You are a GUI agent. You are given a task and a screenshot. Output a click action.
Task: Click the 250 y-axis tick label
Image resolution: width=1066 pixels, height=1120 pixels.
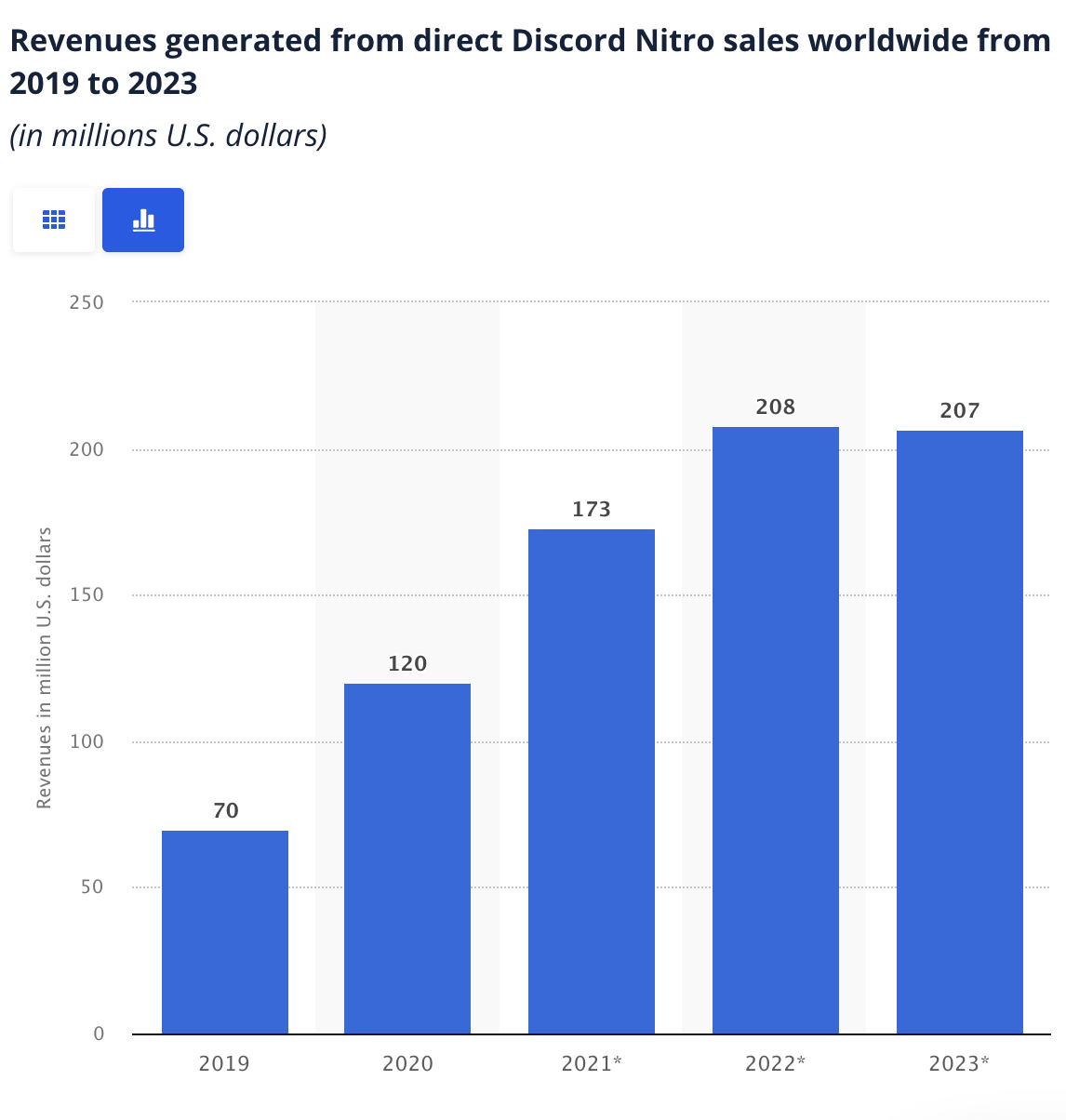tap(87, 302)
